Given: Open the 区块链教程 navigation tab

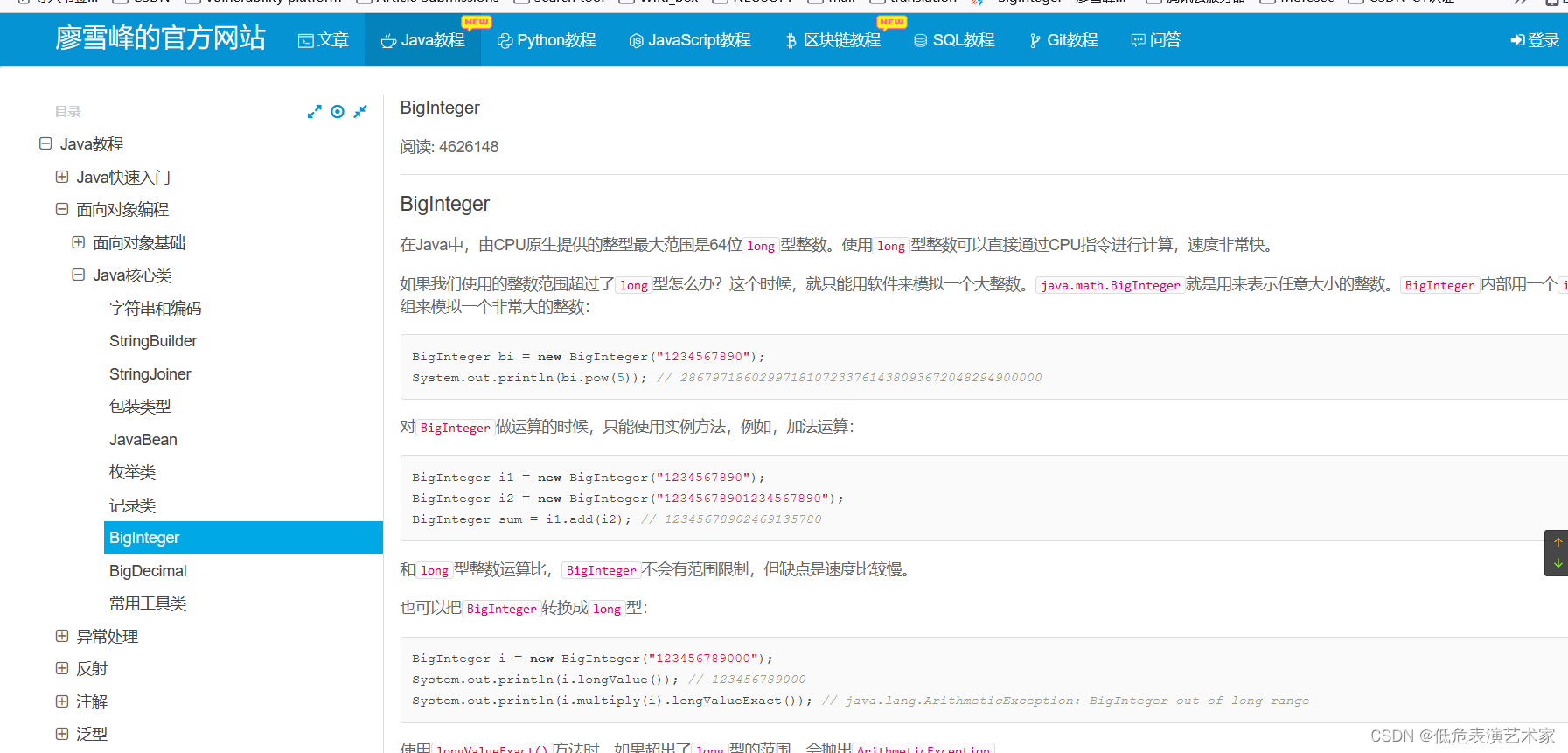Looking at the screenshot, I should click(x=833, y=40).
